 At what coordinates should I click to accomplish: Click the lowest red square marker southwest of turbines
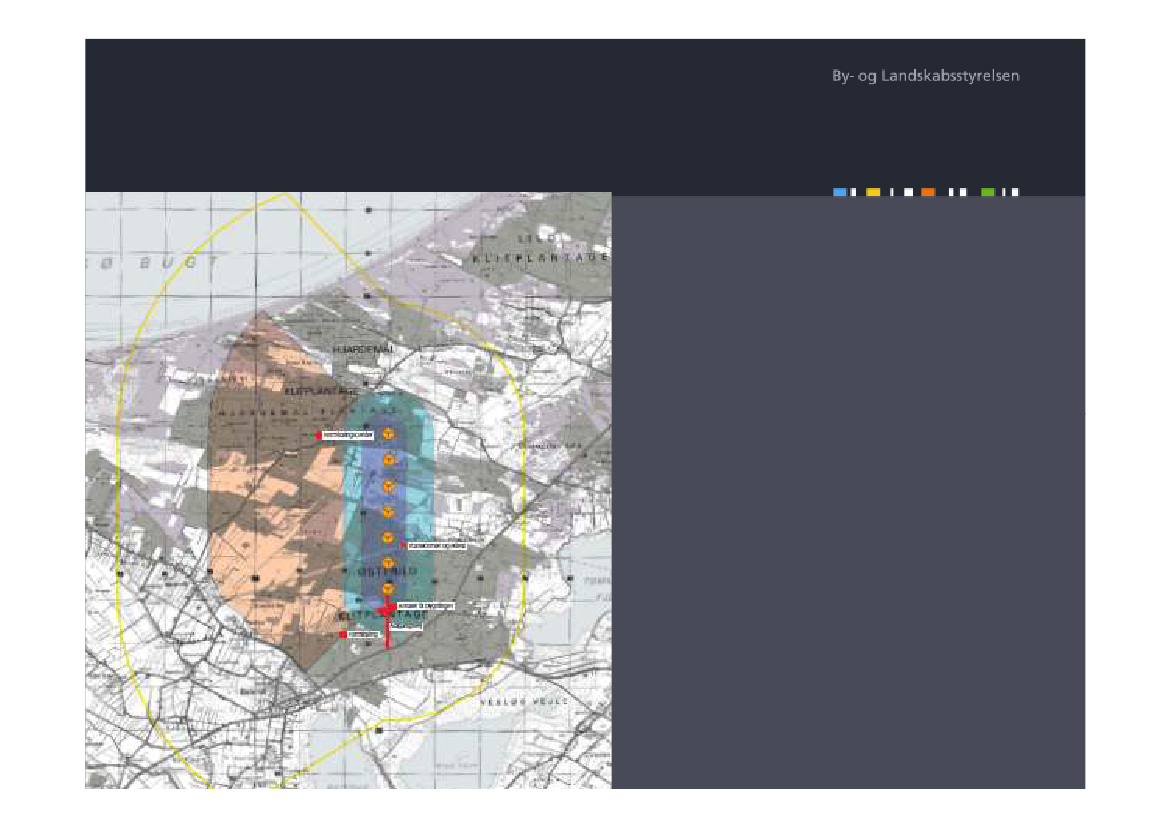pyautogui.click(x=343, y=634)
